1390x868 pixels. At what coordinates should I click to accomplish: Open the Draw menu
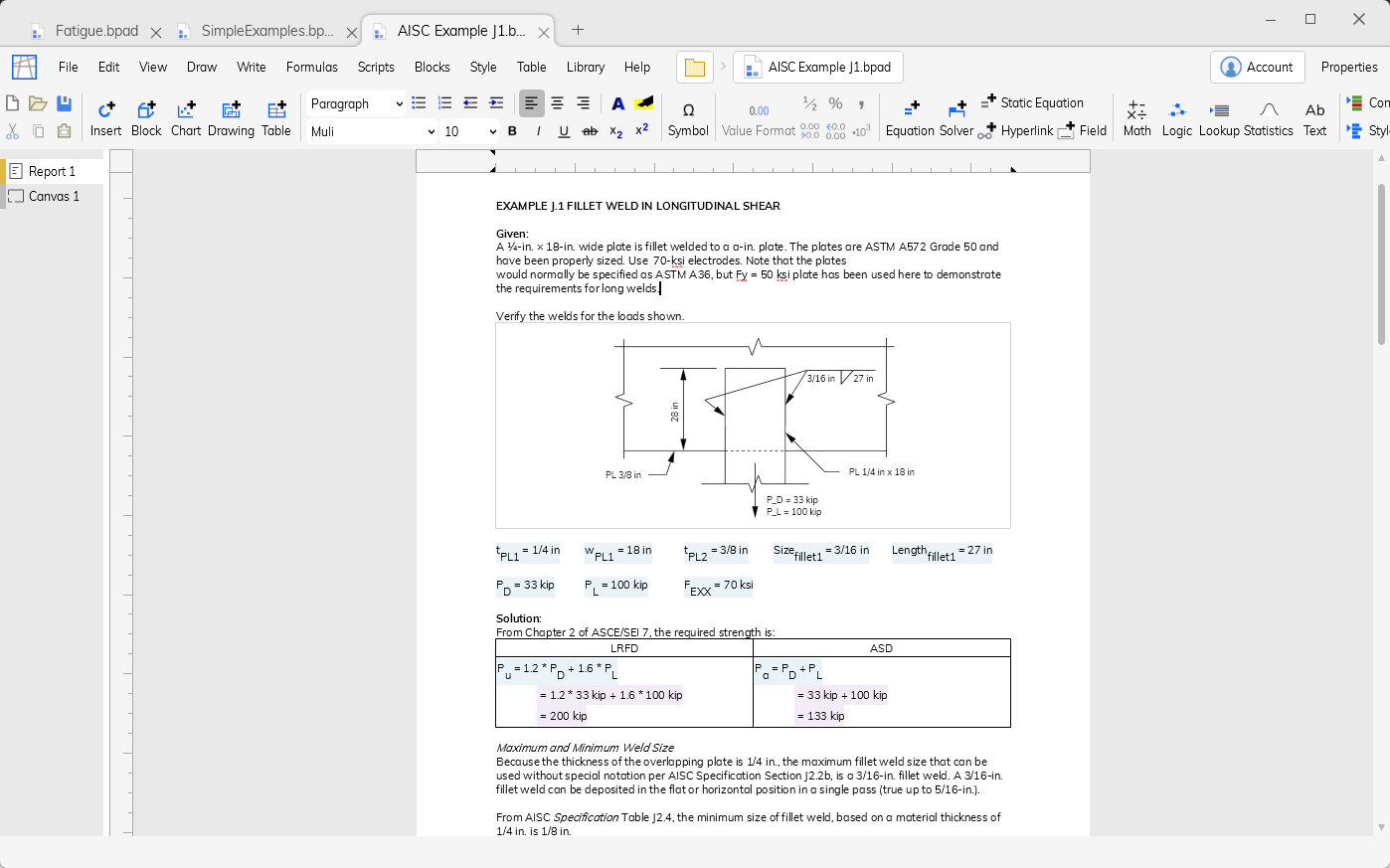[202, 68]
